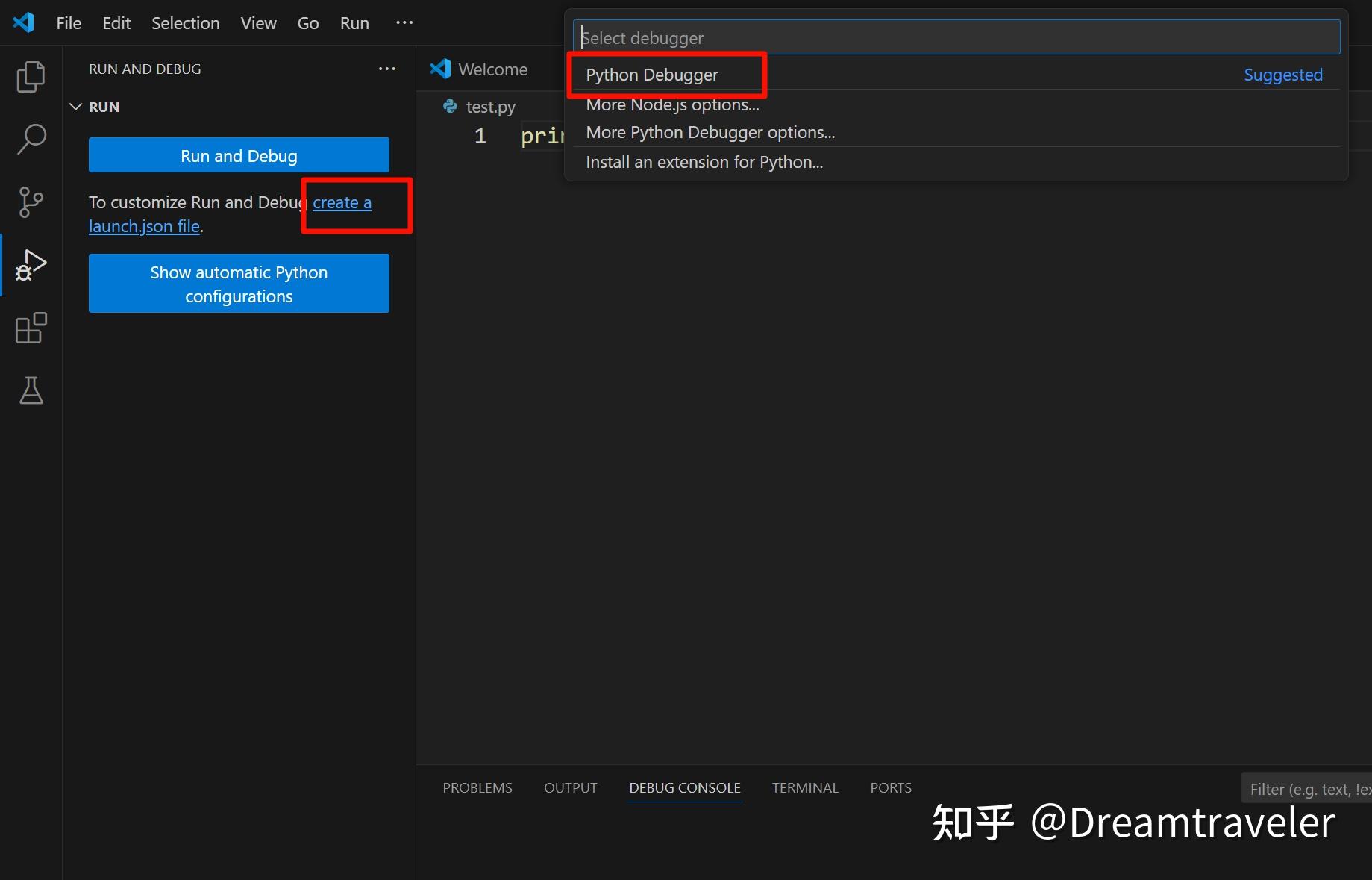Click the Welcome tab logo icon

coord(440,68)
